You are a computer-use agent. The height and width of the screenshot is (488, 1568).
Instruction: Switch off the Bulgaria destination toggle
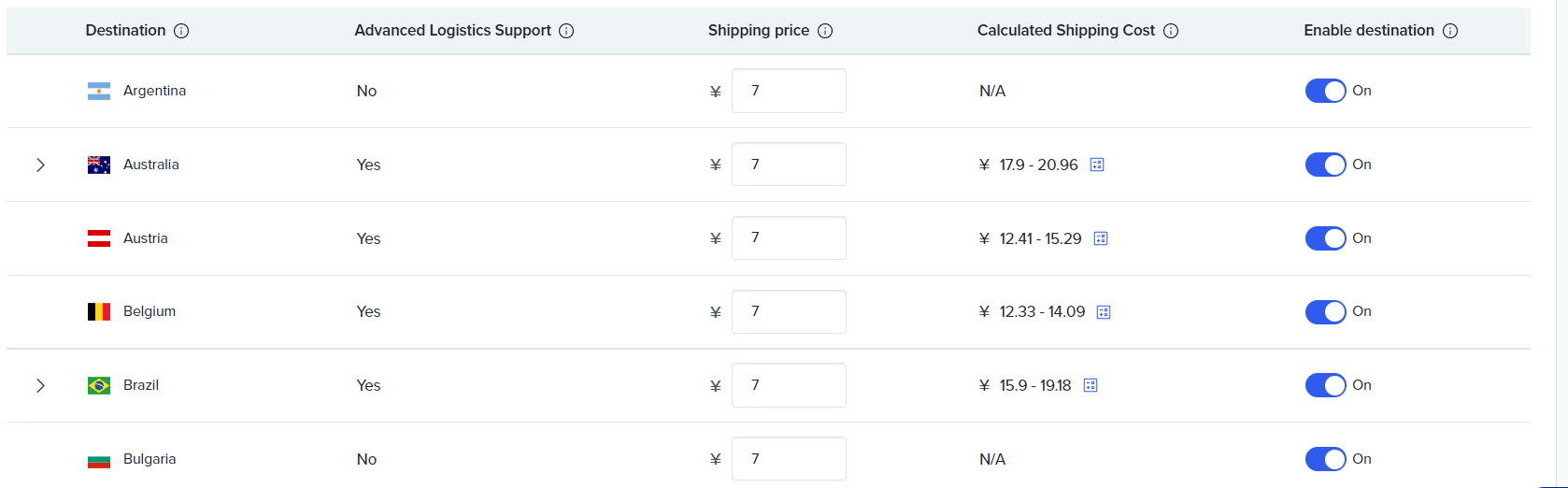point(1325,459)
